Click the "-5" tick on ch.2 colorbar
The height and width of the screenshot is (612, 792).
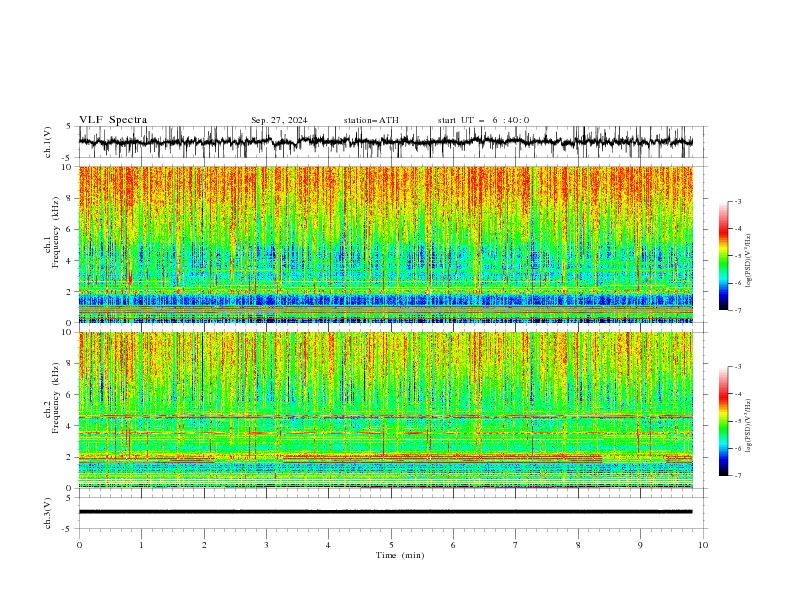click(x=738, y=421)
